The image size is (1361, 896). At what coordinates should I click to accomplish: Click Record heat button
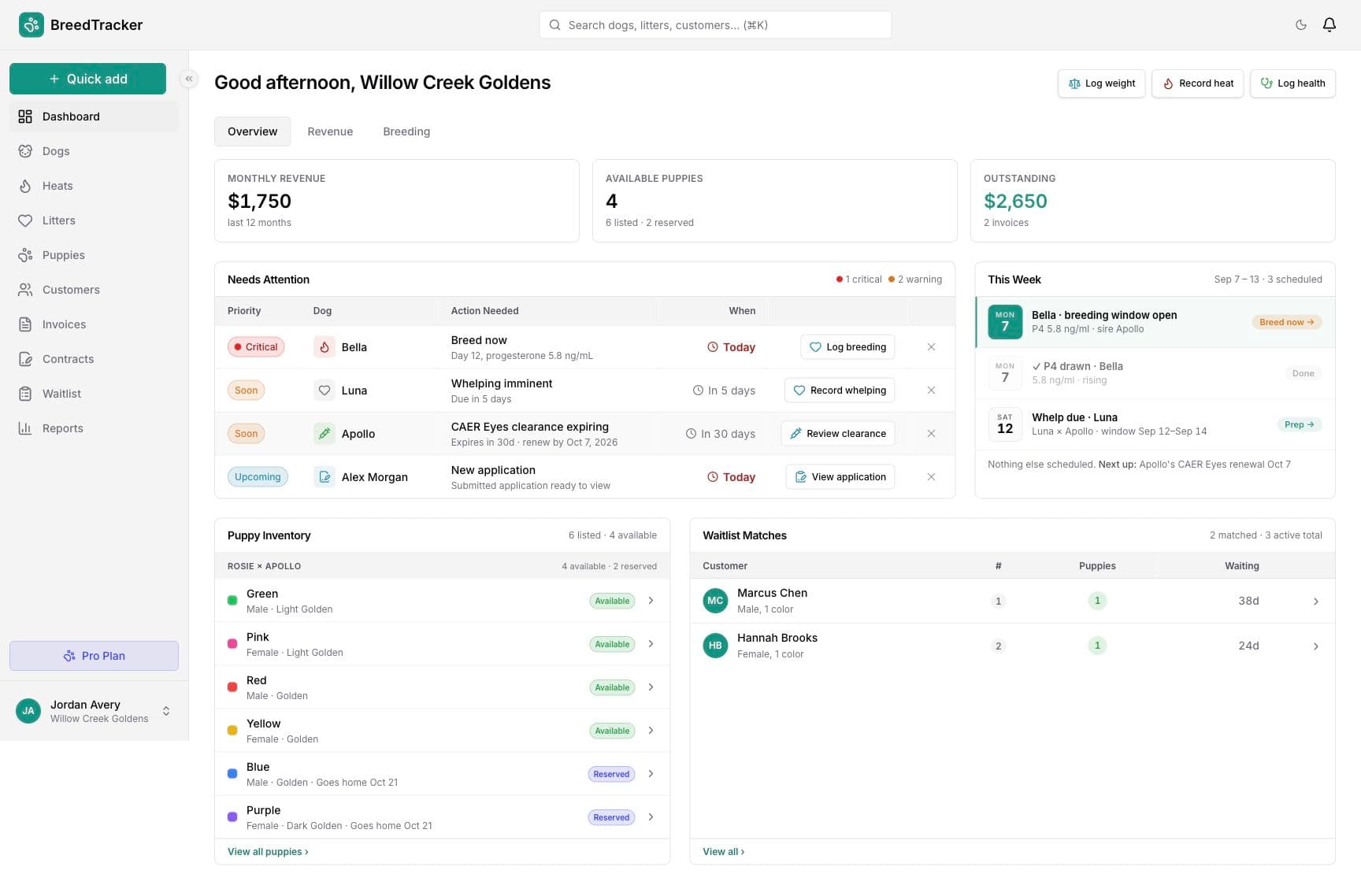1197,83
